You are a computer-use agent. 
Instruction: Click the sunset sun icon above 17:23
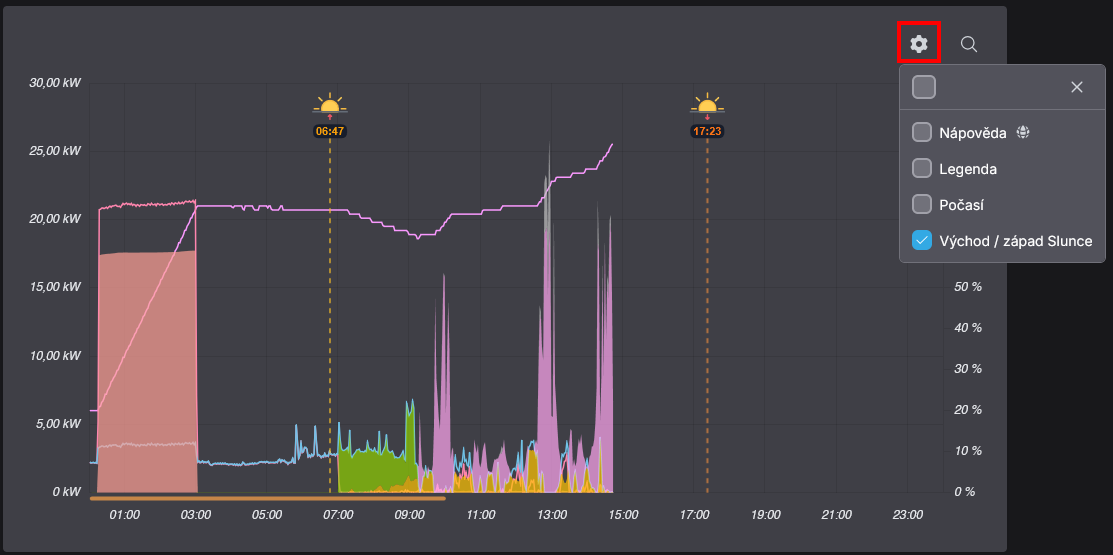707,104
